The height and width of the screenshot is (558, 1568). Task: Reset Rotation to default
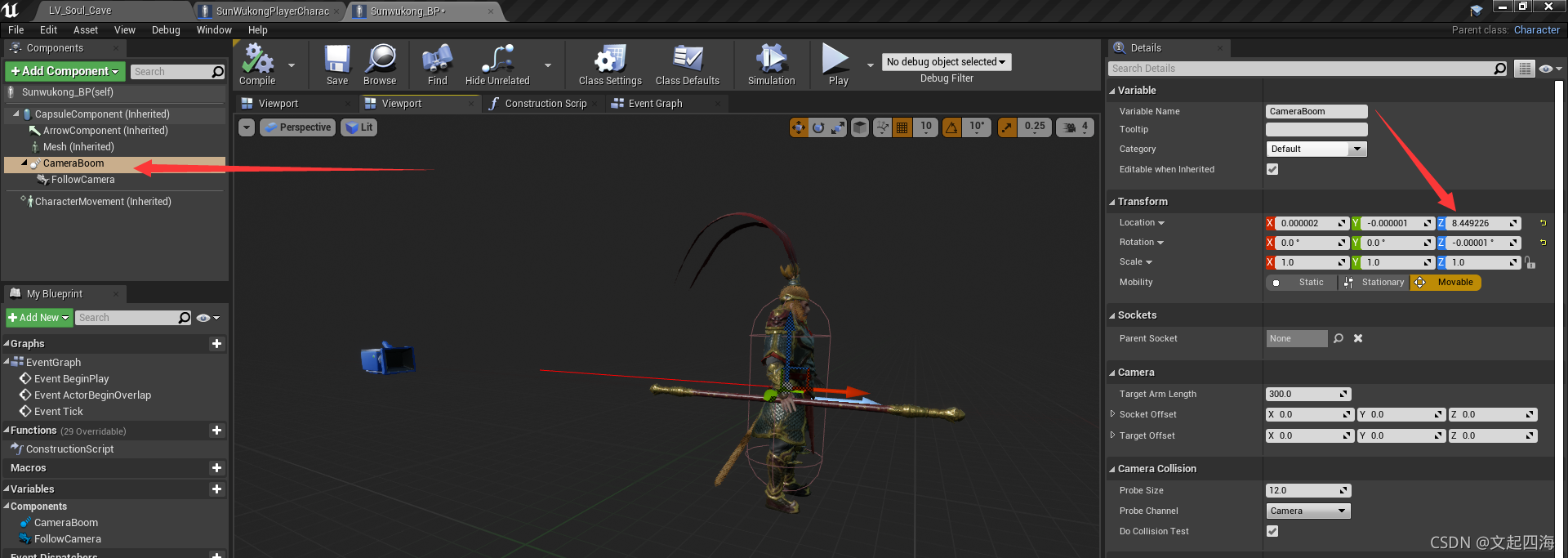(x=1543, y=243)
